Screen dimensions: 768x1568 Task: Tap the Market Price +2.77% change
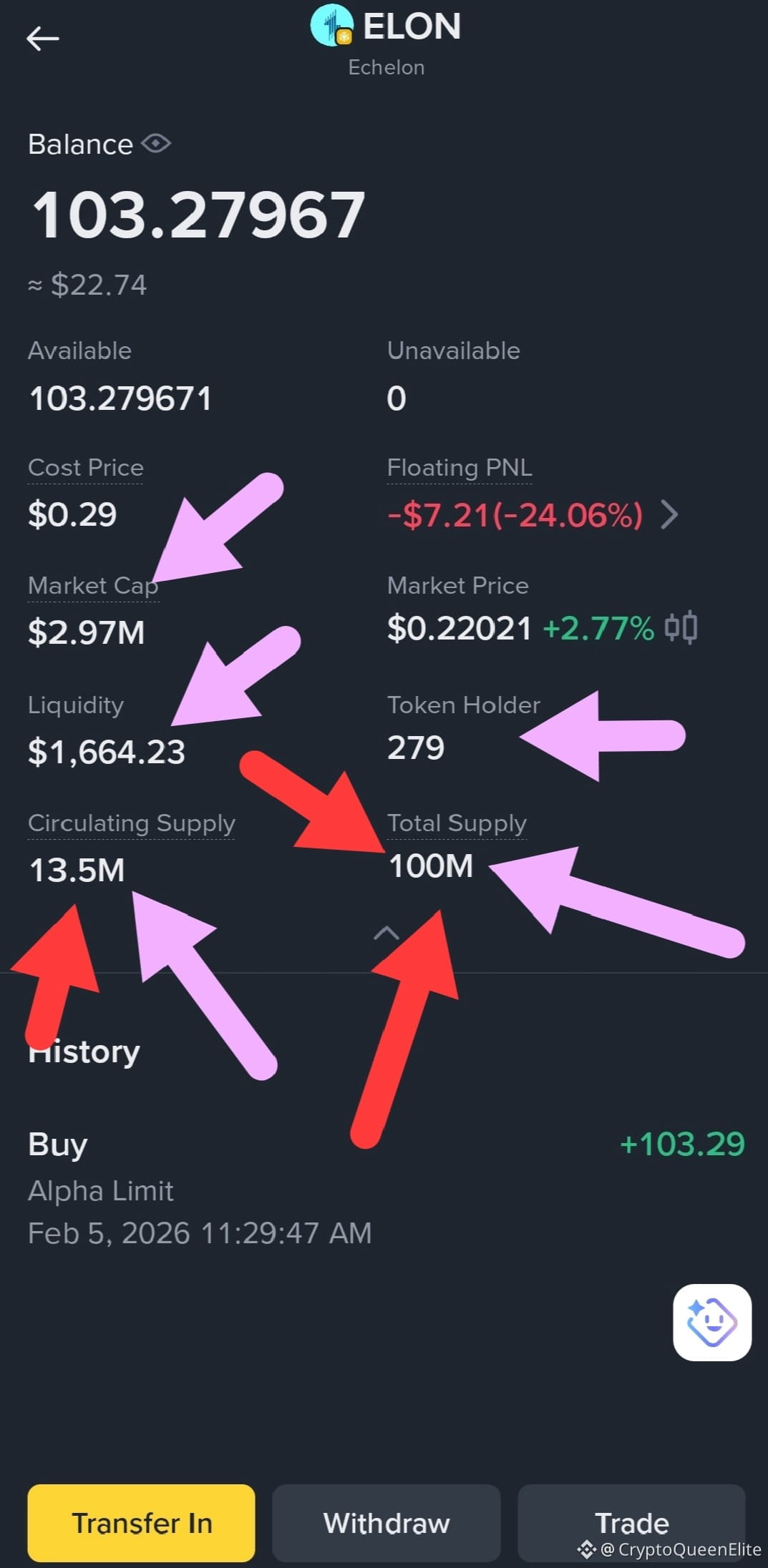coord(598,629)
